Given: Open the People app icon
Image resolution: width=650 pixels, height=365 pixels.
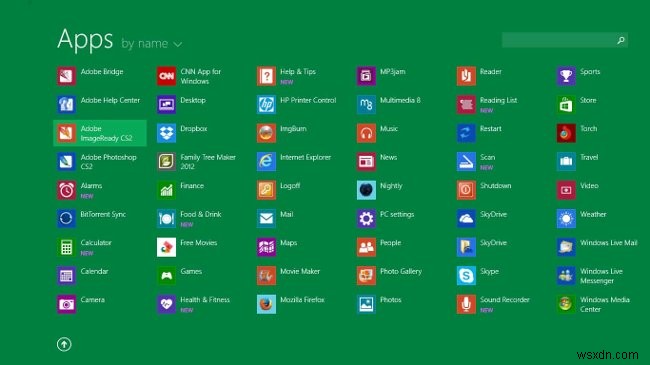Looking at the screenshot, I should tap(366, 247).
